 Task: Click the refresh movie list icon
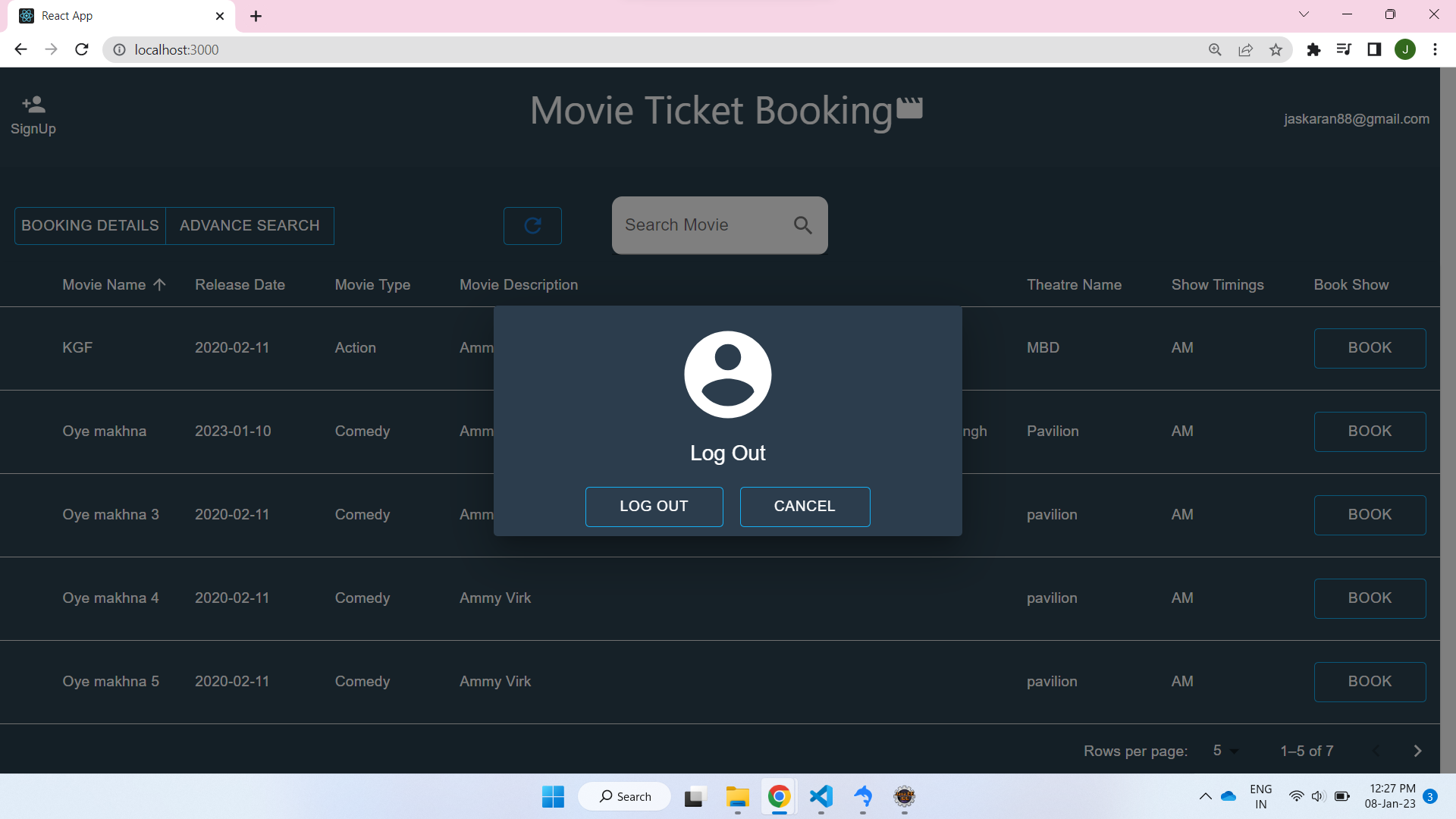[x=532, y=225]
